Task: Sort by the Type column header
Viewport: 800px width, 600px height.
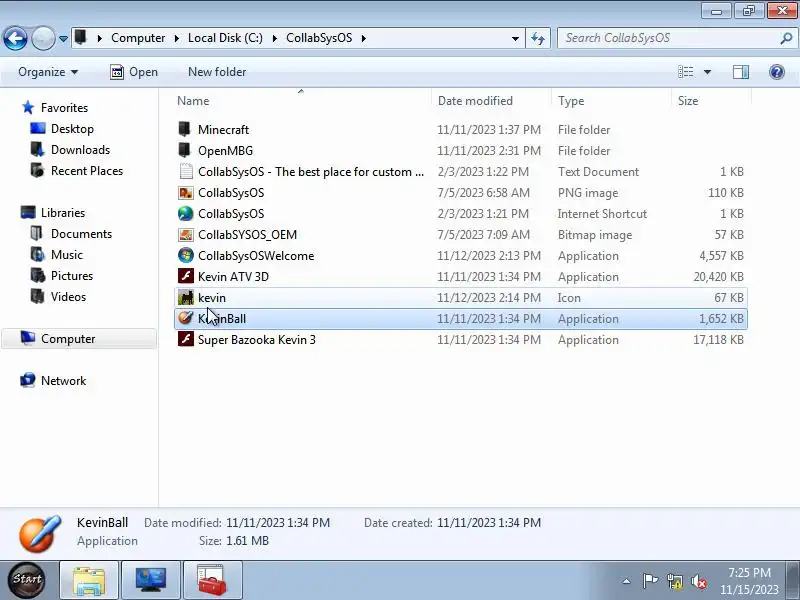Action: pyautogui.click(x=570, y=101)
